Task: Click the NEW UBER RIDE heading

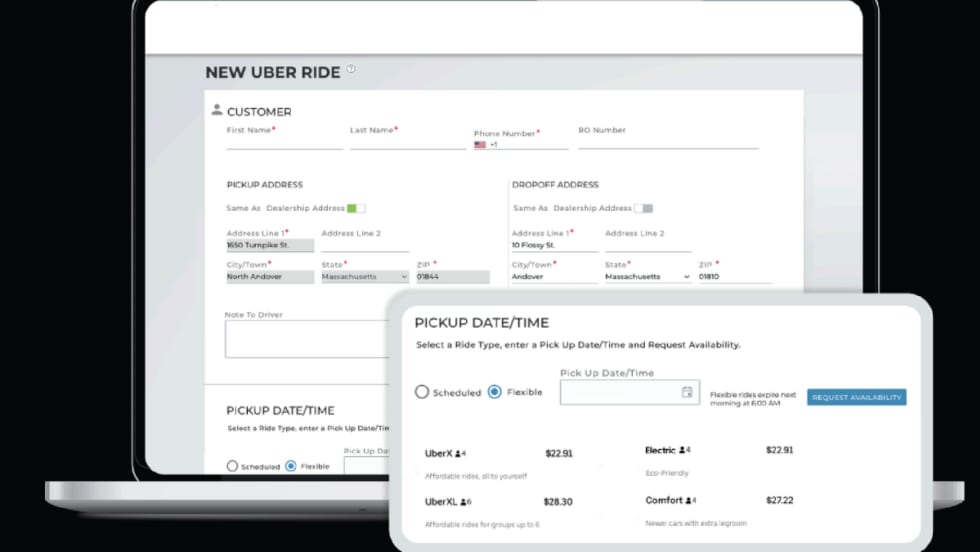Action: coord(272,73)
